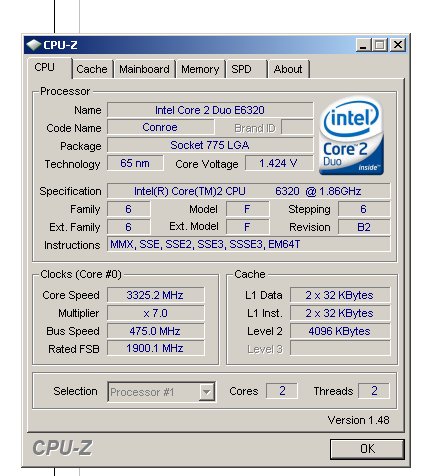432x476 pixels.
Task: Show the About tab
Action: point(288,69)
